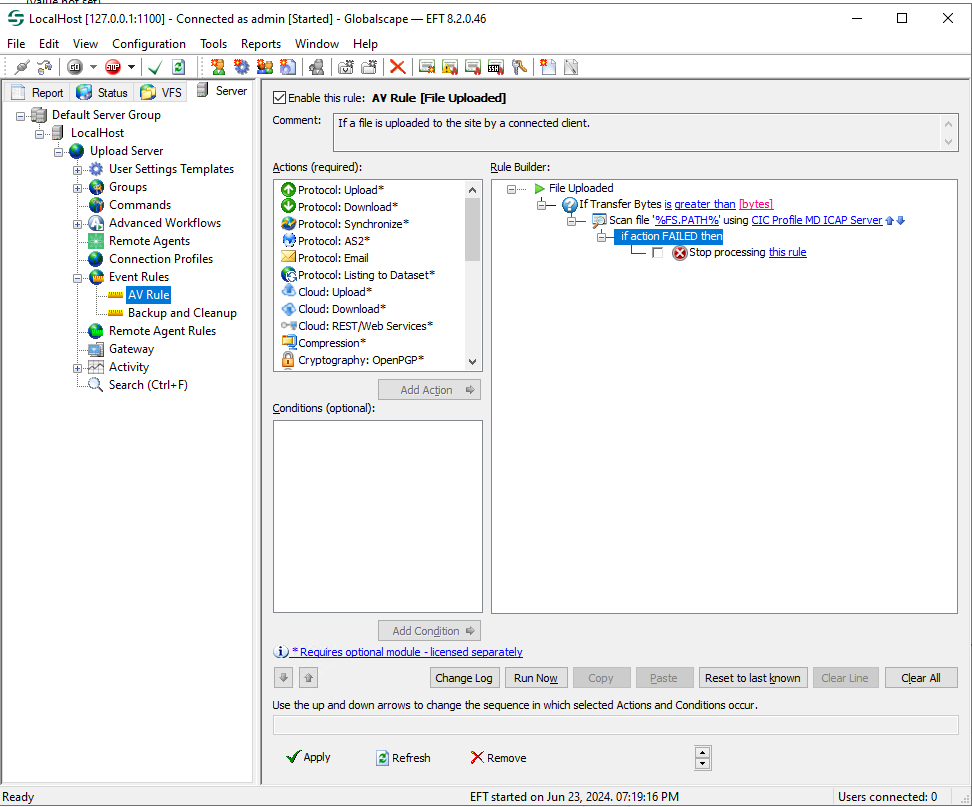The image size is (972, 807).
Task: Click the create certificate toolbar icon
Action: [426, 67]
